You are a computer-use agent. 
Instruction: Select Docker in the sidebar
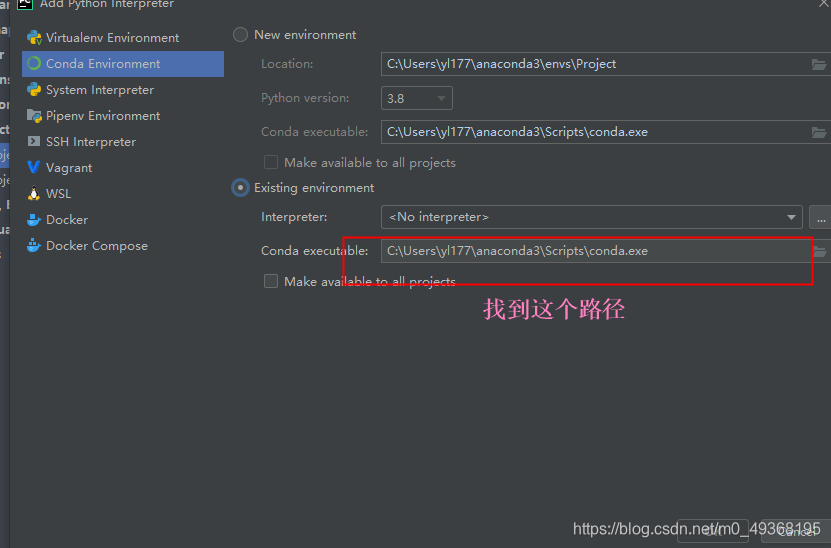pos(123,219)
